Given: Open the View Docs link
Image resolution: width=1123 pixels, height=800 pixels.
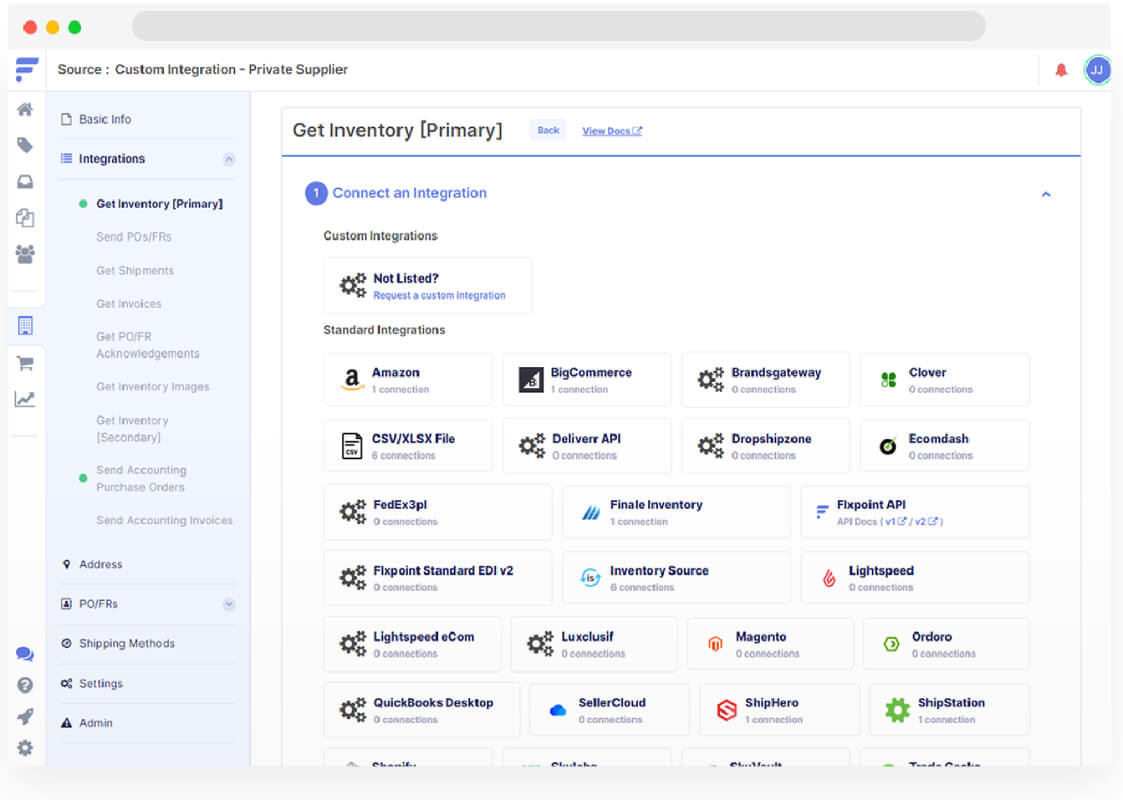Looking at the screenshot, I should coord(612,131).
